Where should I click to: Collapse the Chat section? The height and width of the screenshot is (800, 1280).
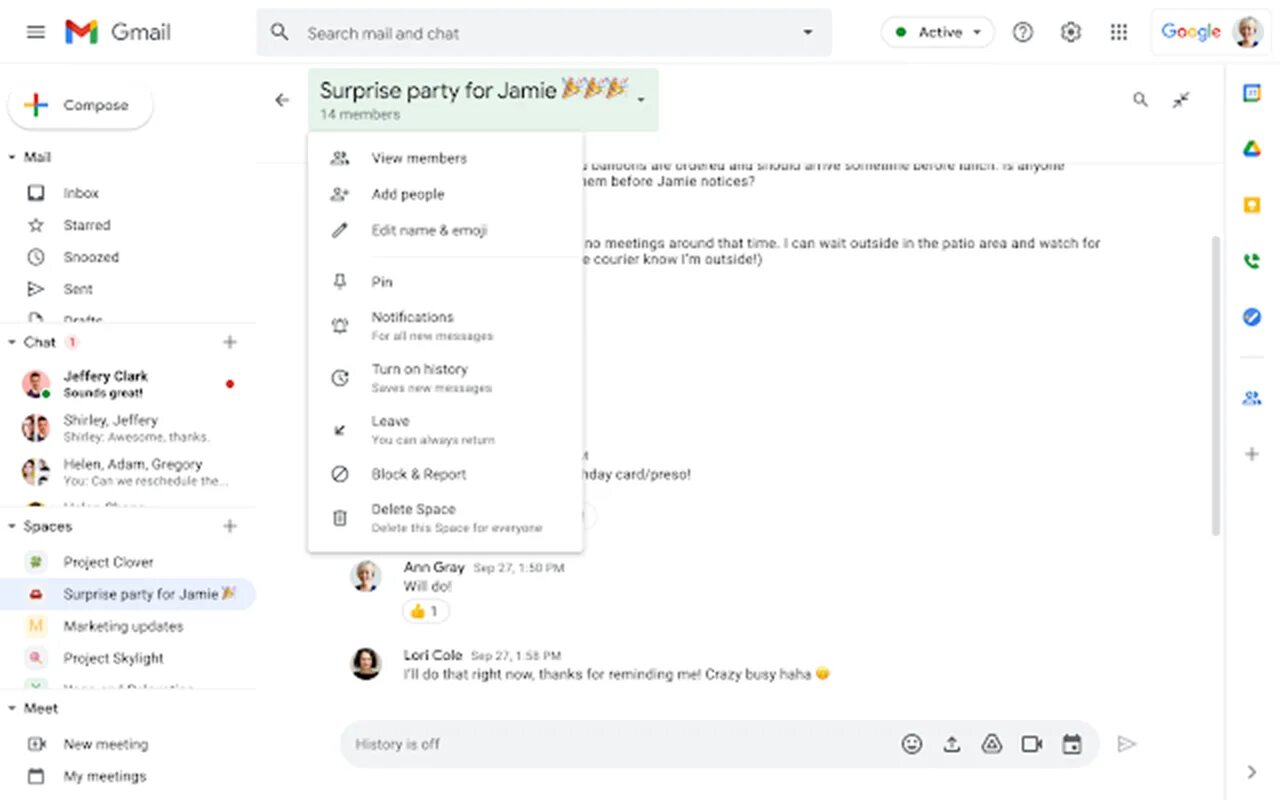(12, 341)
